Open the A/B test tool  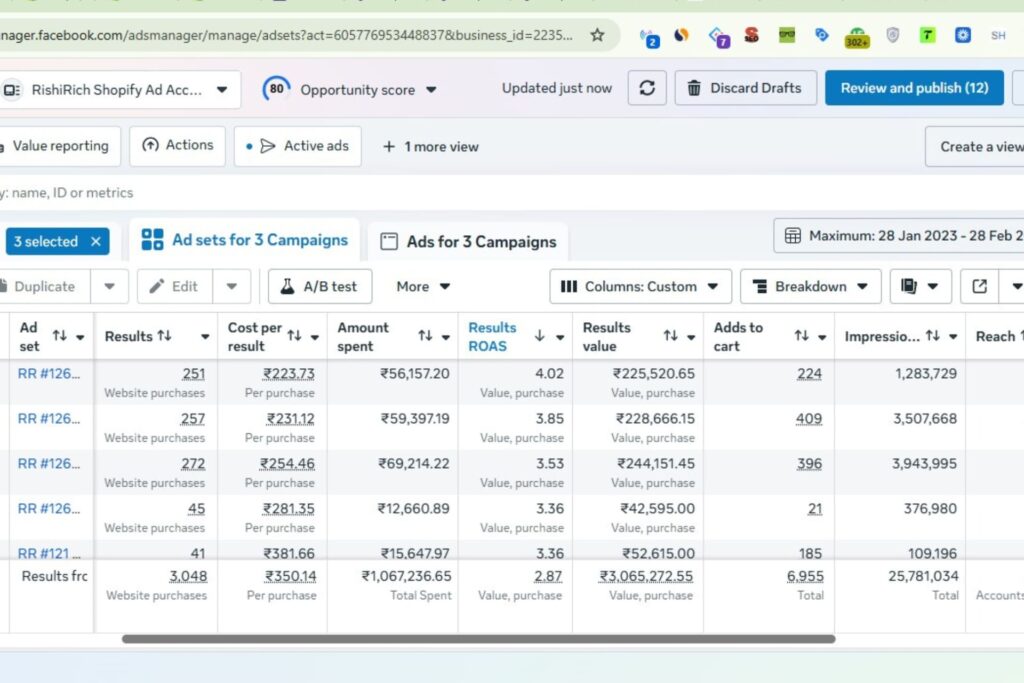(319, 287)
